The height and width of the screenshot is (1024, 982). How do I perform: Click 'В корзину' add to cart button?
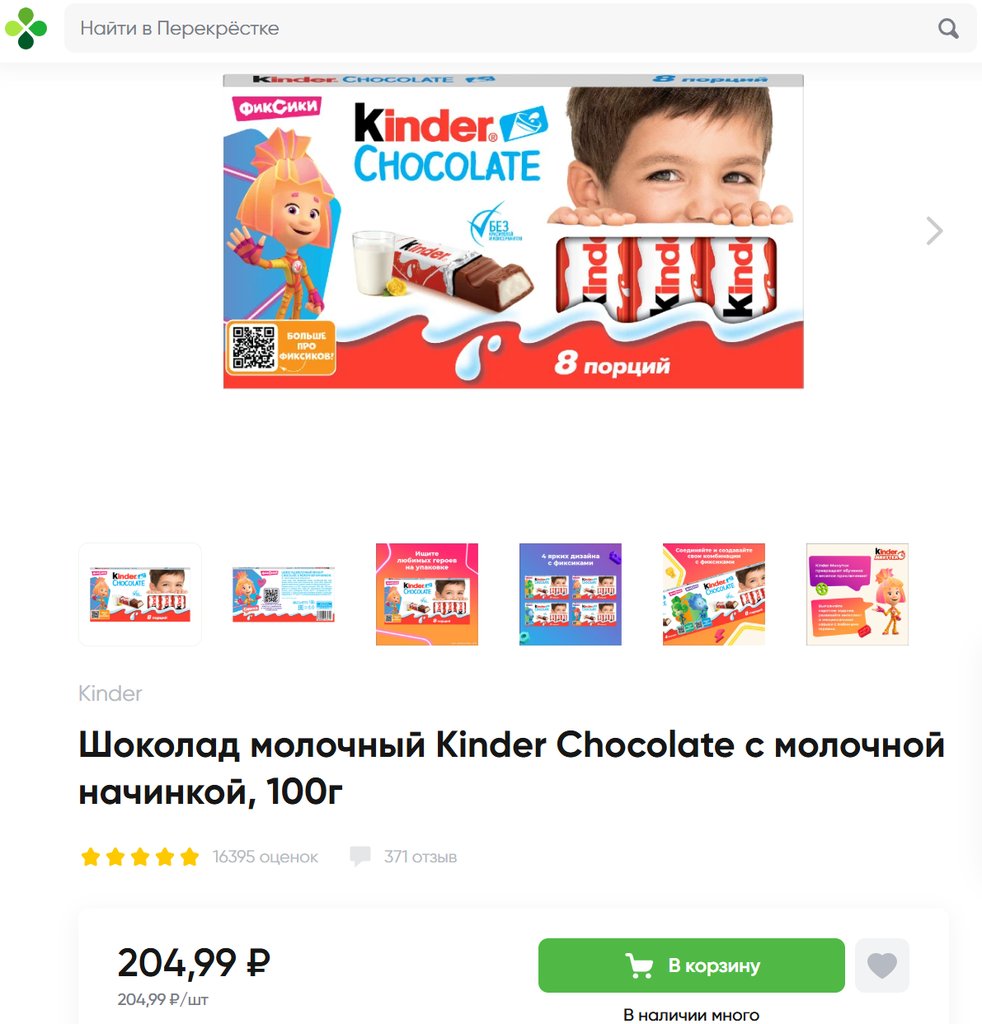691,965
